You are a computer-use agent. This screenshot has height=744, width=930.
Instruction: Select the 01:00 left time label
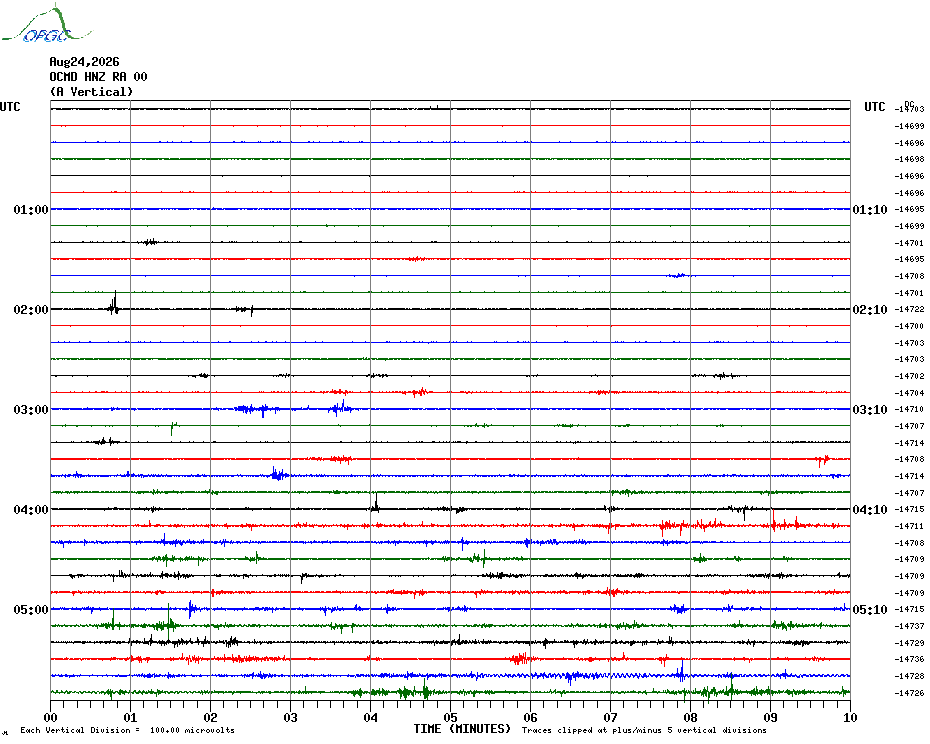click(x=31, y=209)
